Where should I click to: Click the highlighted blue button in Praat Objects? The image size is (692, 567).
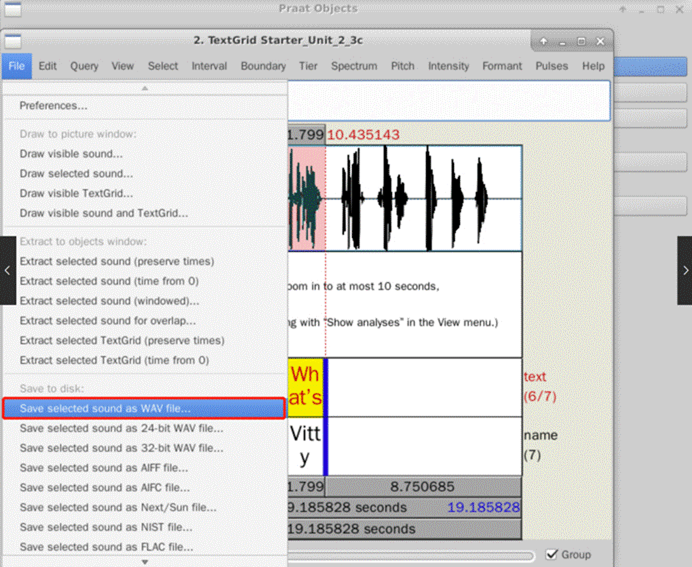tap(651, 67)
